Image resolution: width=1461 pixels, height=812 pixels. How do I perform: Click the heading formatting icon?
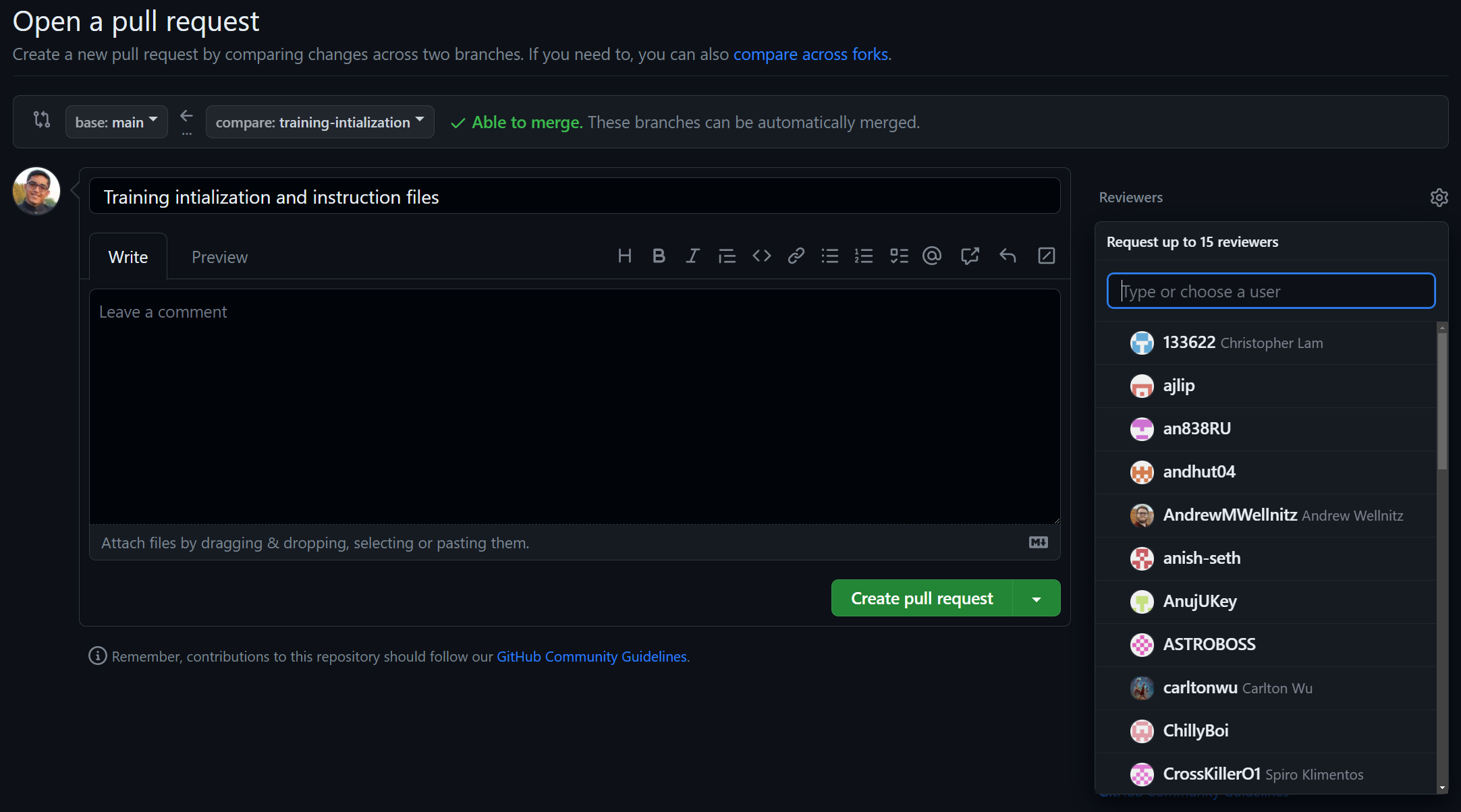click(x=625, y=256)
